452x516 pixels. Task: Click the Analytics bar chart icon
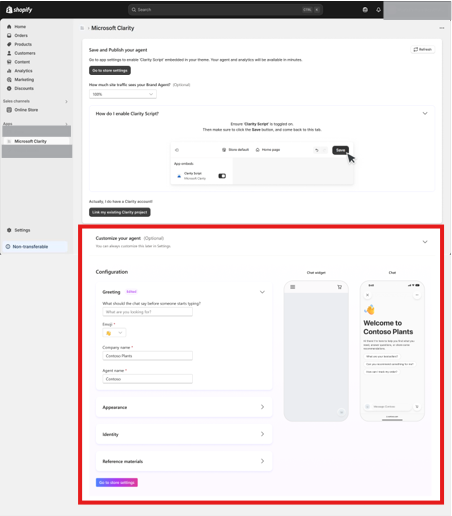click(x=9, y=71)
